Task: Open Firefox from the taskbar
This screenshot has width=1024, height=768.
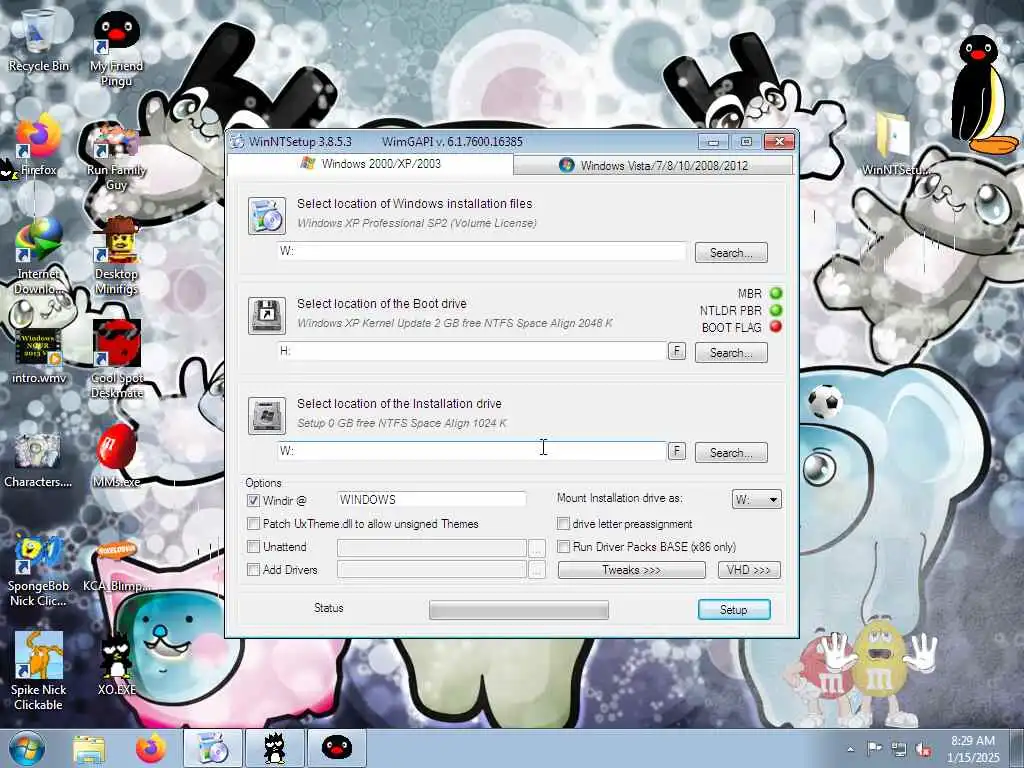Action: (151, 748)
